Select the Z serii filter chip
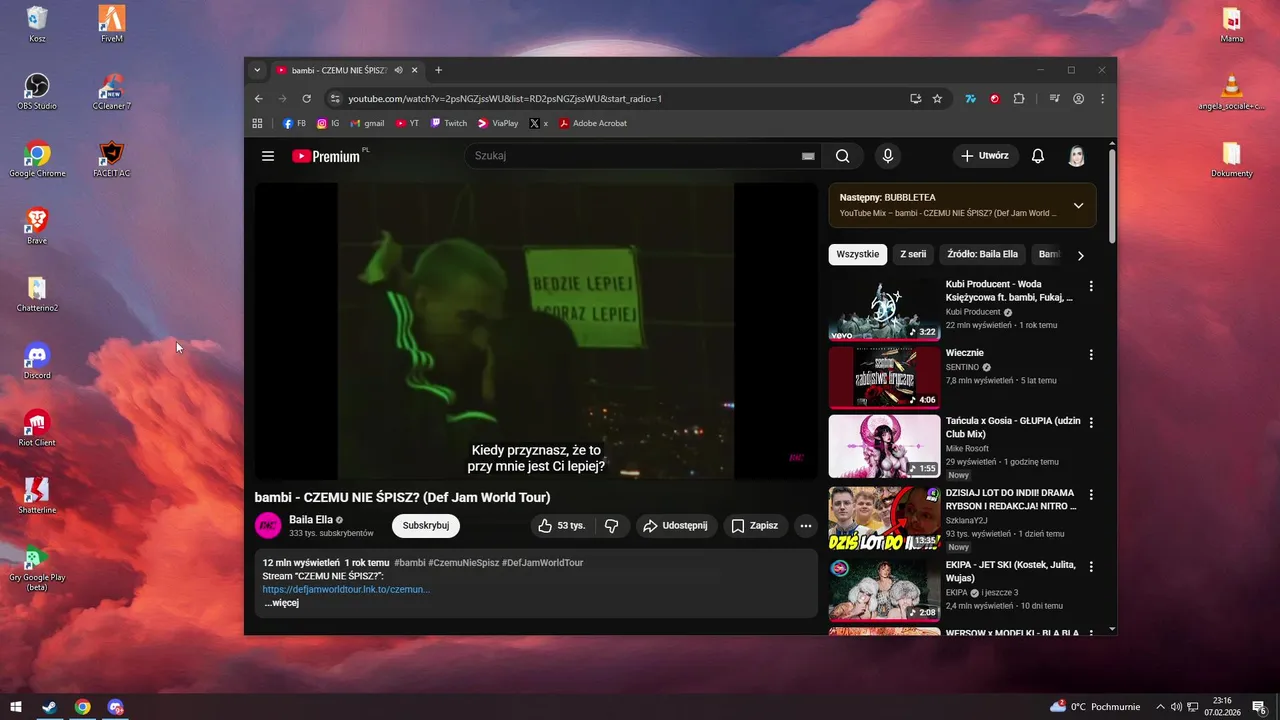This screenshot has height=720, width=1280. click(913, 254)
